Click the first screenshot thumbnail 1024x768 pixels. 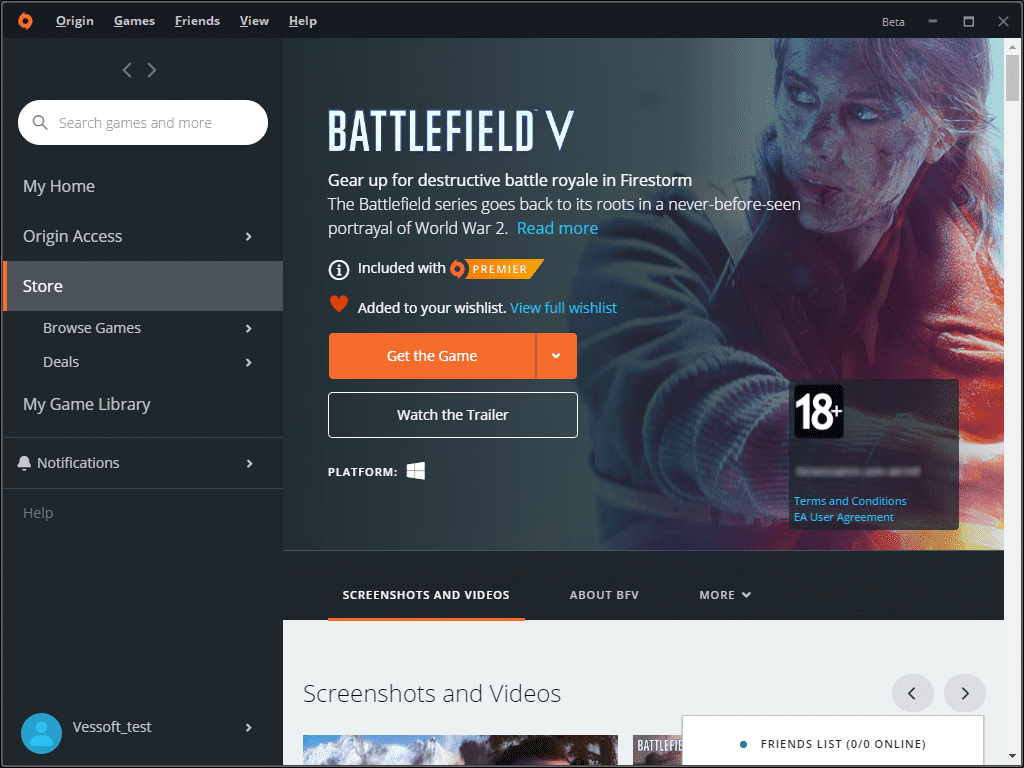(460, 750)
